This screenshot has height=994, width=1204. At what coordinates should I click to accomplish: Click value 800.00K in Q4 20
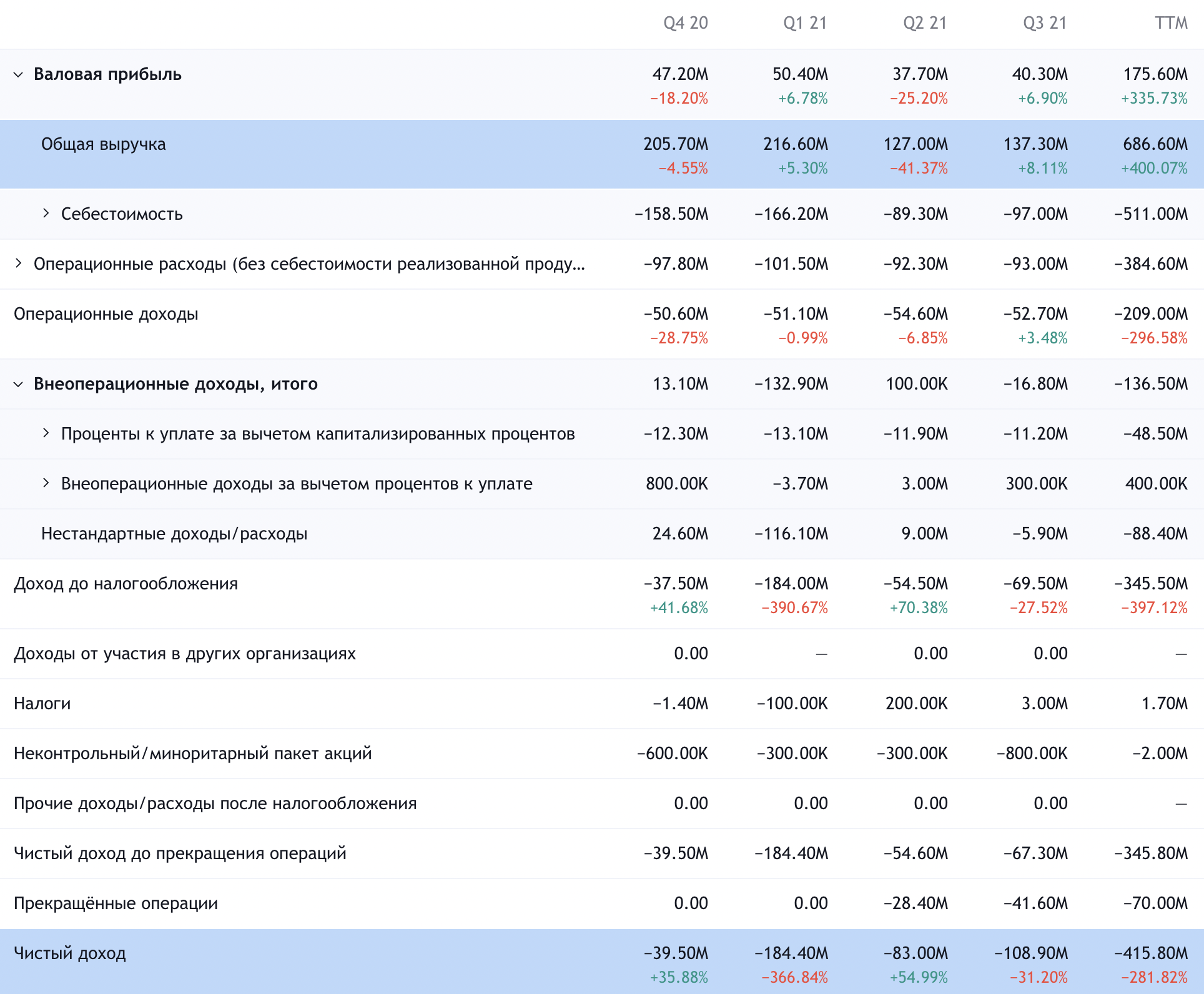tap(677, 484)
